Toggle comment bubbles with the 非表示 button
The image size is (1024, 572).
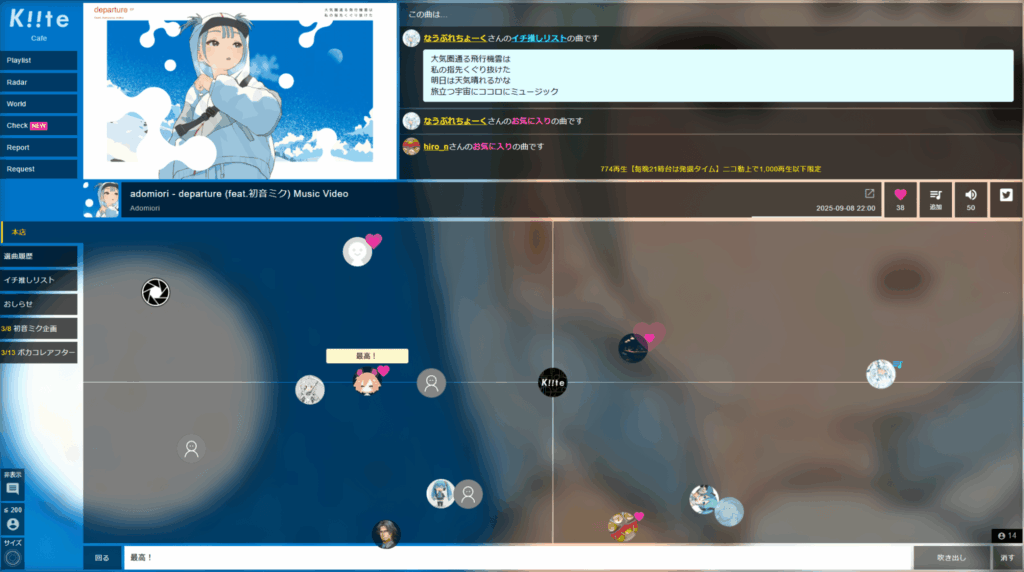click(x=13, y=483)
